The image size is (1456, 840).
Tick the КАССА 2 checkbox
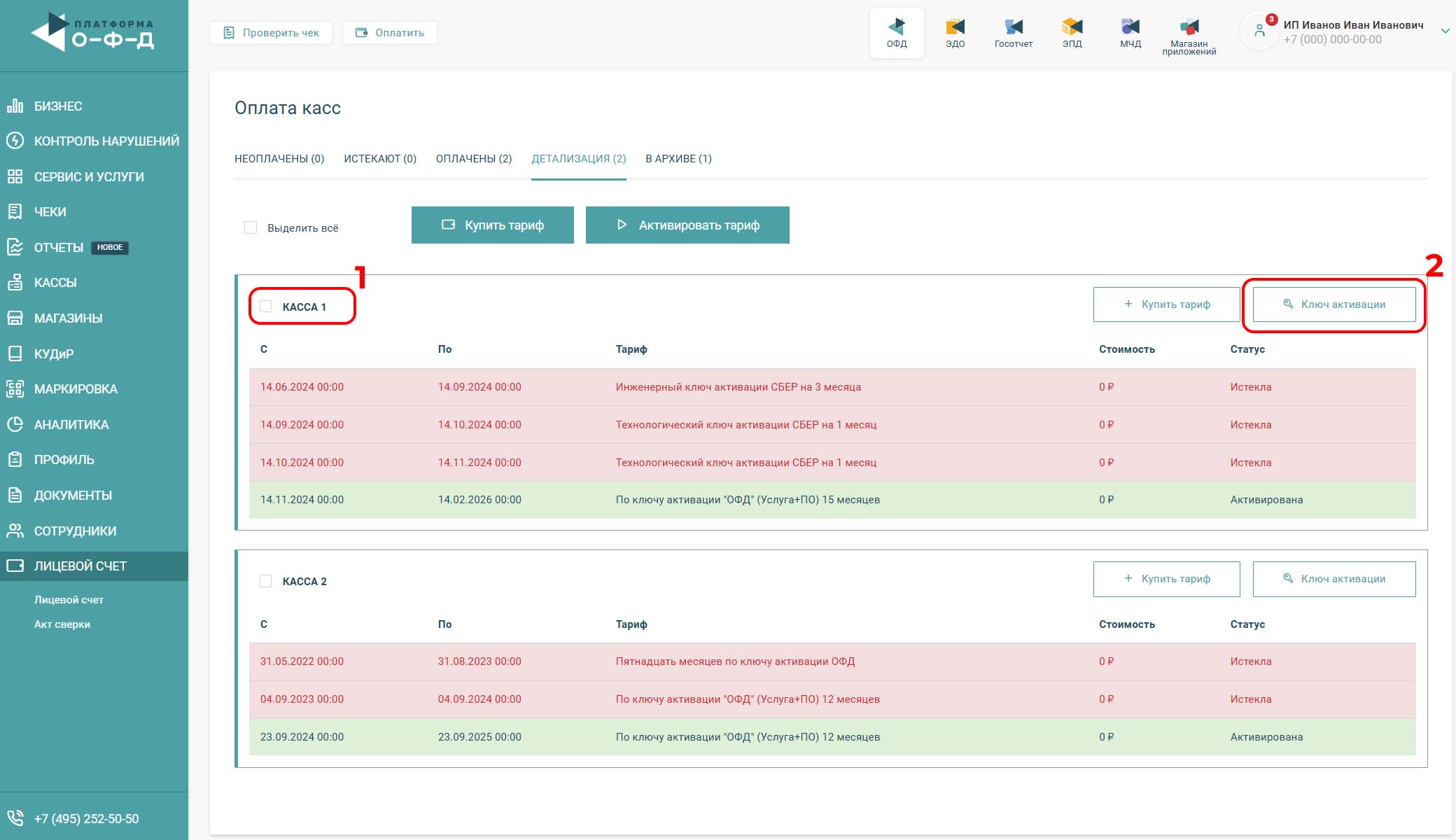click(266, 581)
